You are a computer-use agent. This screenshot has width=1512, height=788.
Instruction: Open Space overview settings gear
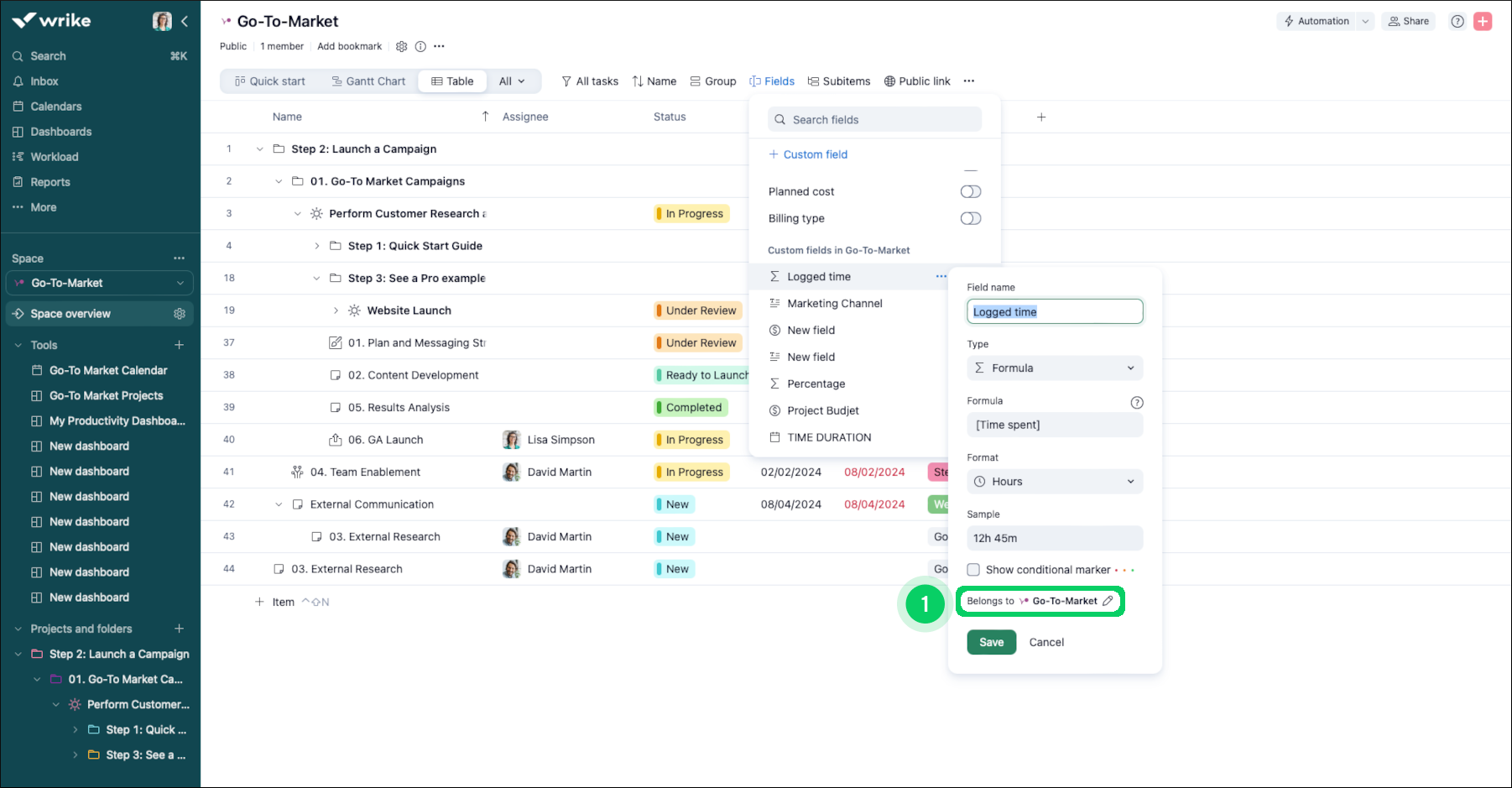click(x=179, y=314)
